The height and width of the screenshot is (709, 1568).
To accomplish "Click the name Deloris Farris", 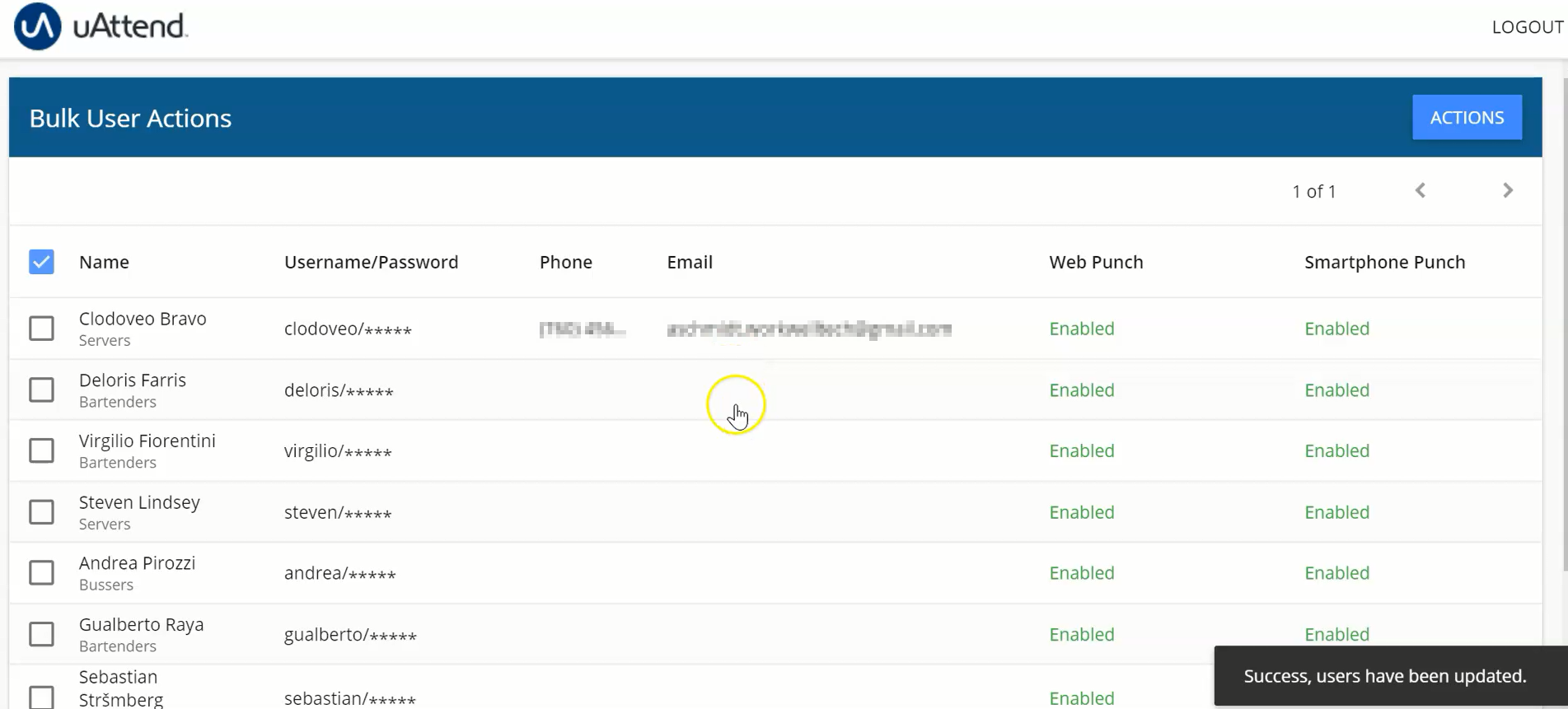I will (x=133, y=380).
